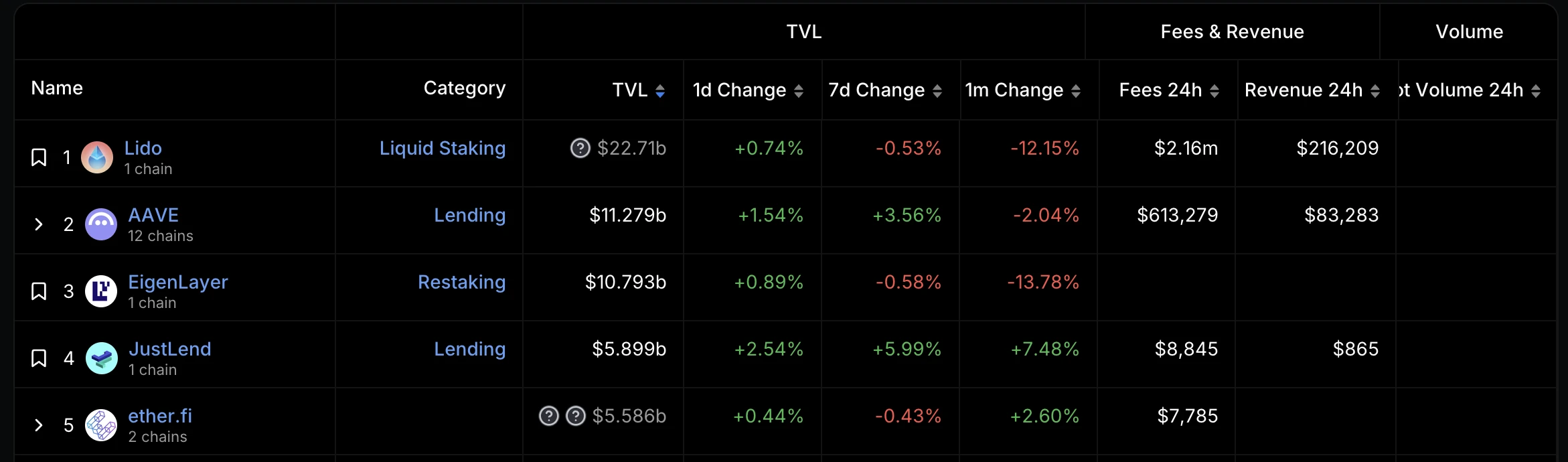Click the JustLend logo icon
Viewport: 1568px width, 462px height.
[102, 358]
